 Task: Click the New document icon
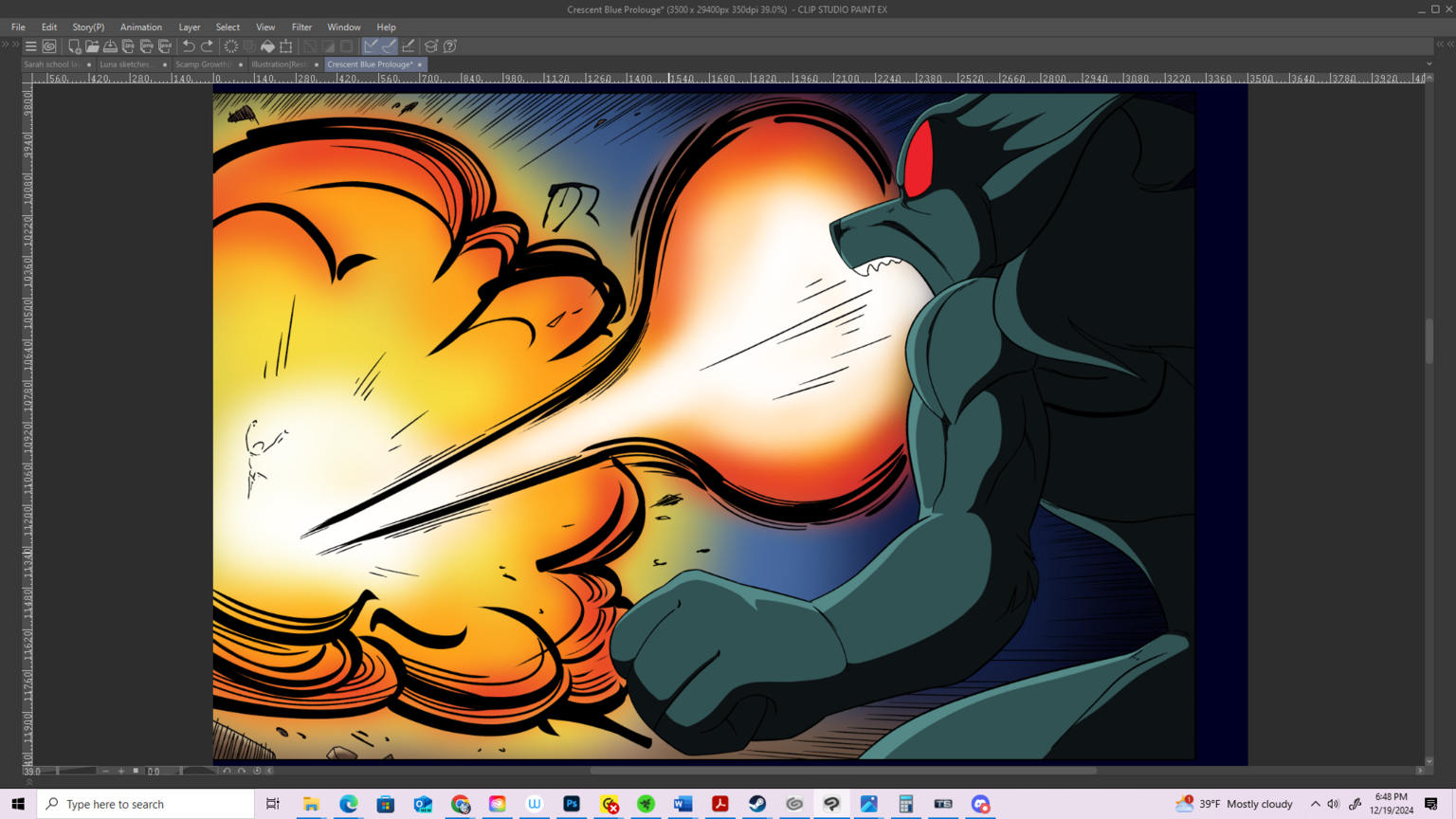coord(74,45)
